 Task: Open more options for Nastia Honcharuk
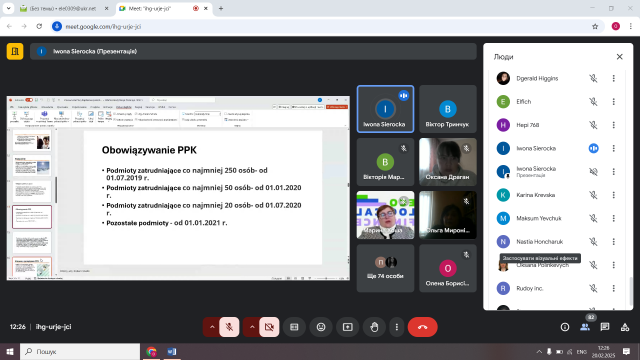(613, 242)
